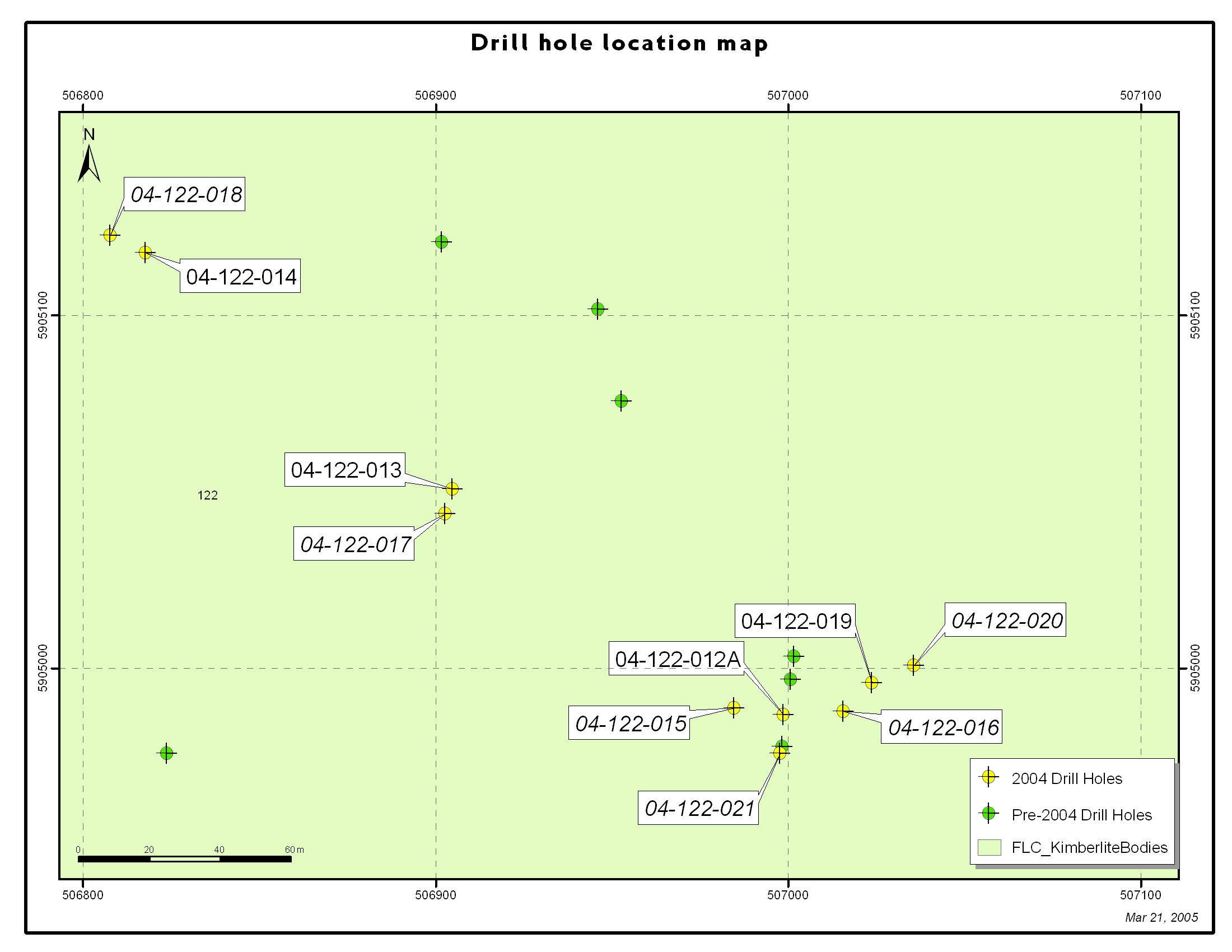
Task: Click the 506800 easting label along the top edge
Action: tap(83, 95)
